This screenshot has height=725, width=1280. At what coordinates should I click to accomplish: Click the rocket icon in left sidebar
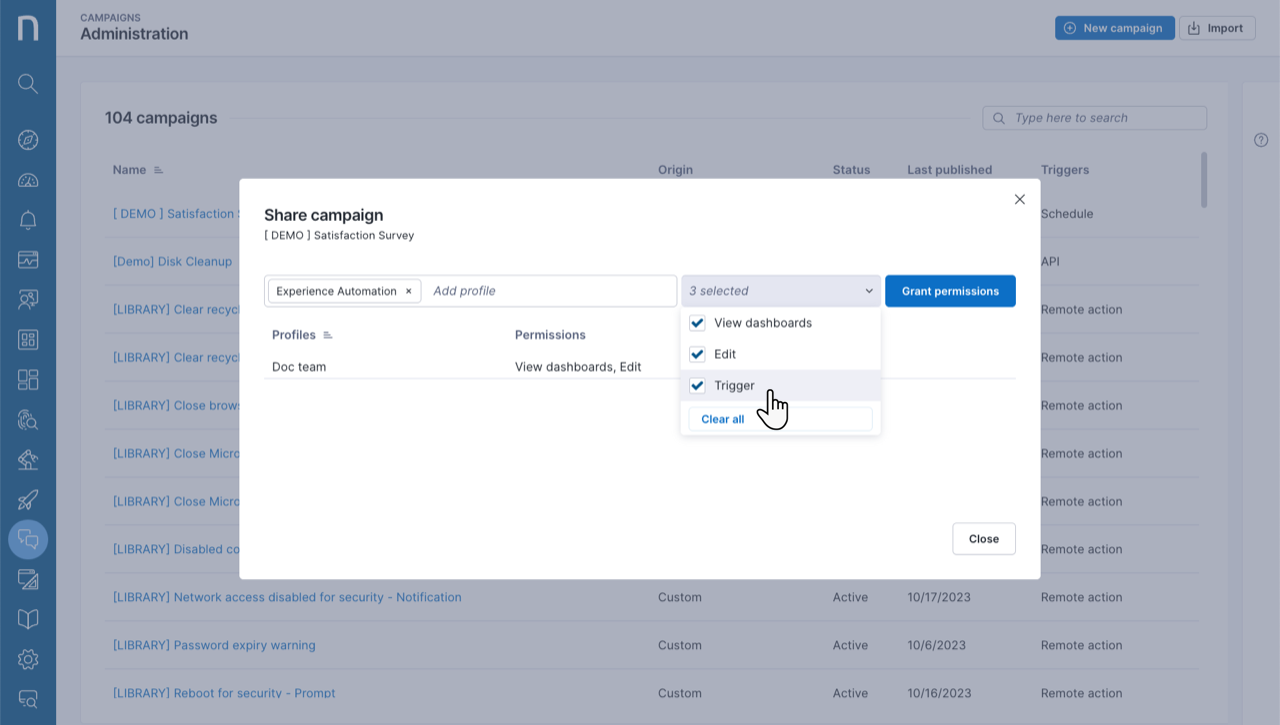(28, 500)
